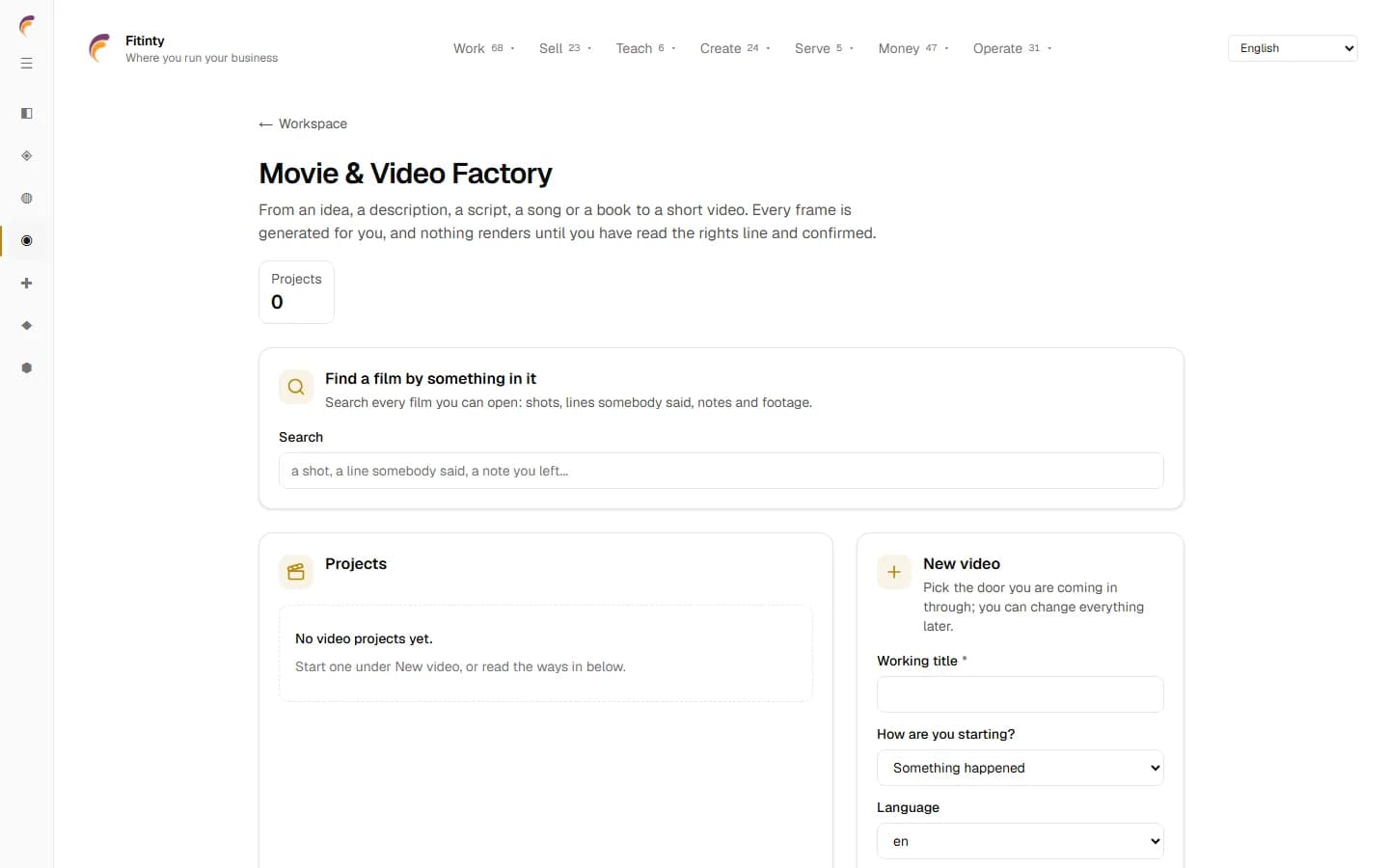Click the plus icon beside New video
This screenshot has height=868, width=1389.
pyautogui.click(x=894, y=572)
